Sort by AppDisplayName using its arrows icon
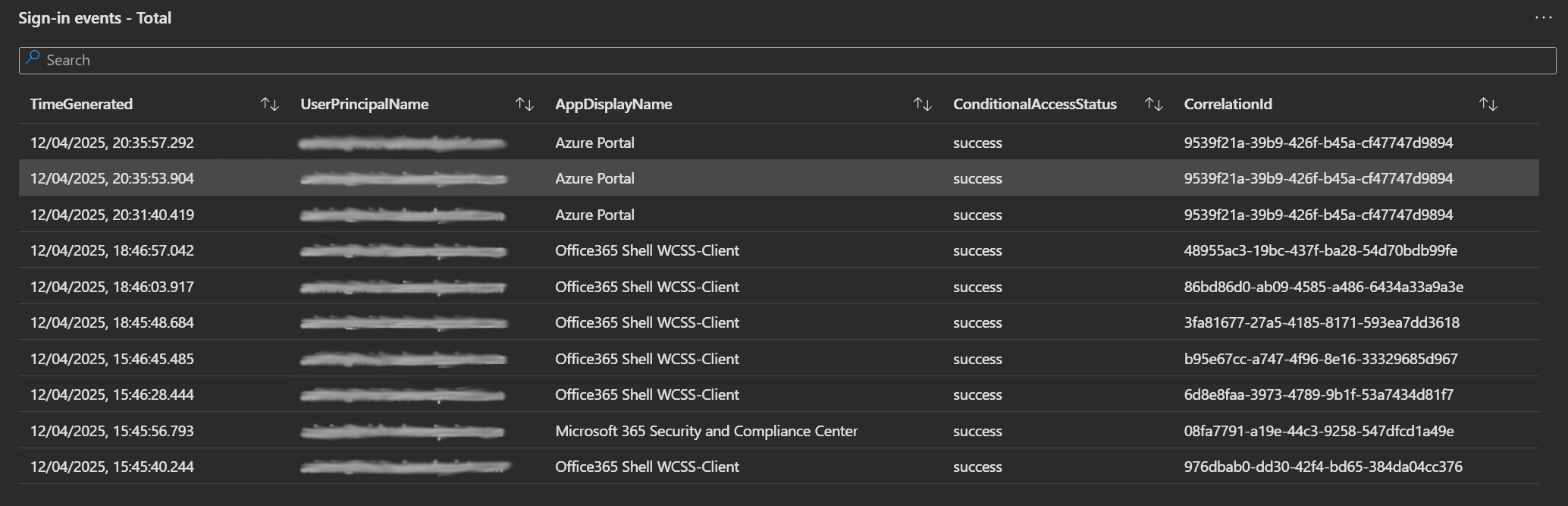The height and width of the screenshot is (506, 1568). click(923, 104)
